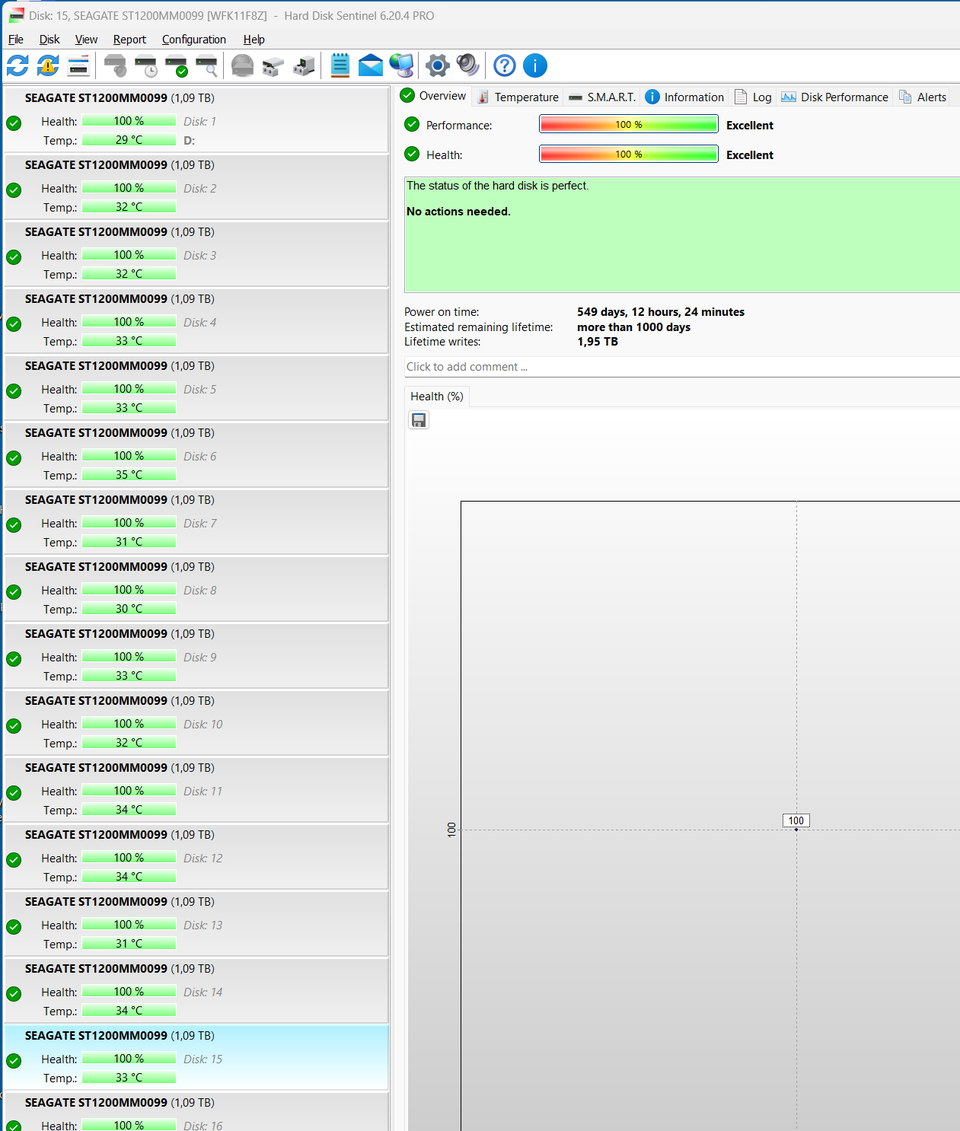Select the Health (%) chart tab
960x1131 pixels.
pyautogui.click(x=436, y=397)
